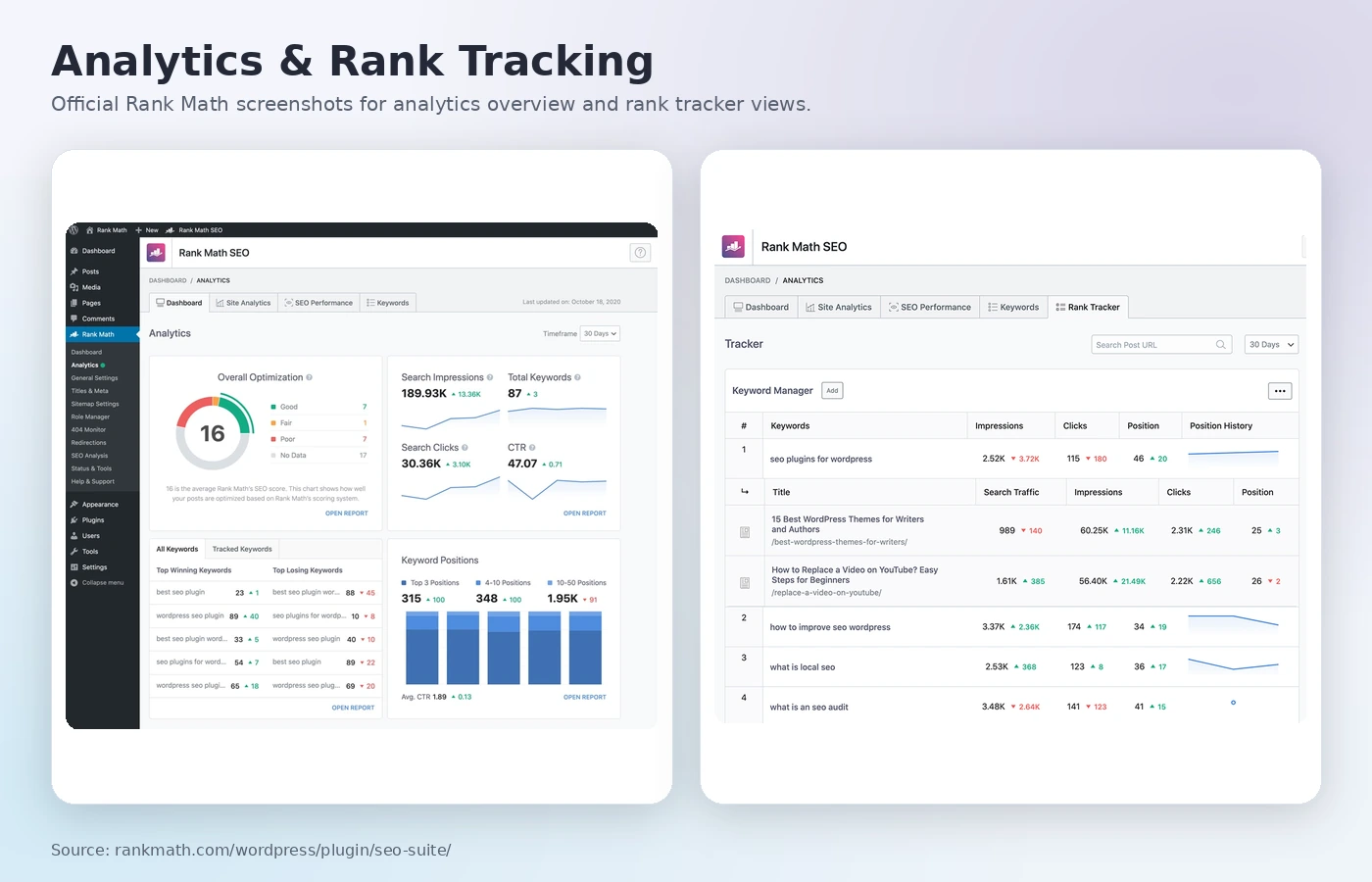
Task: Click Redirections in Rank Math submenu
Action: tap(89, 443)
